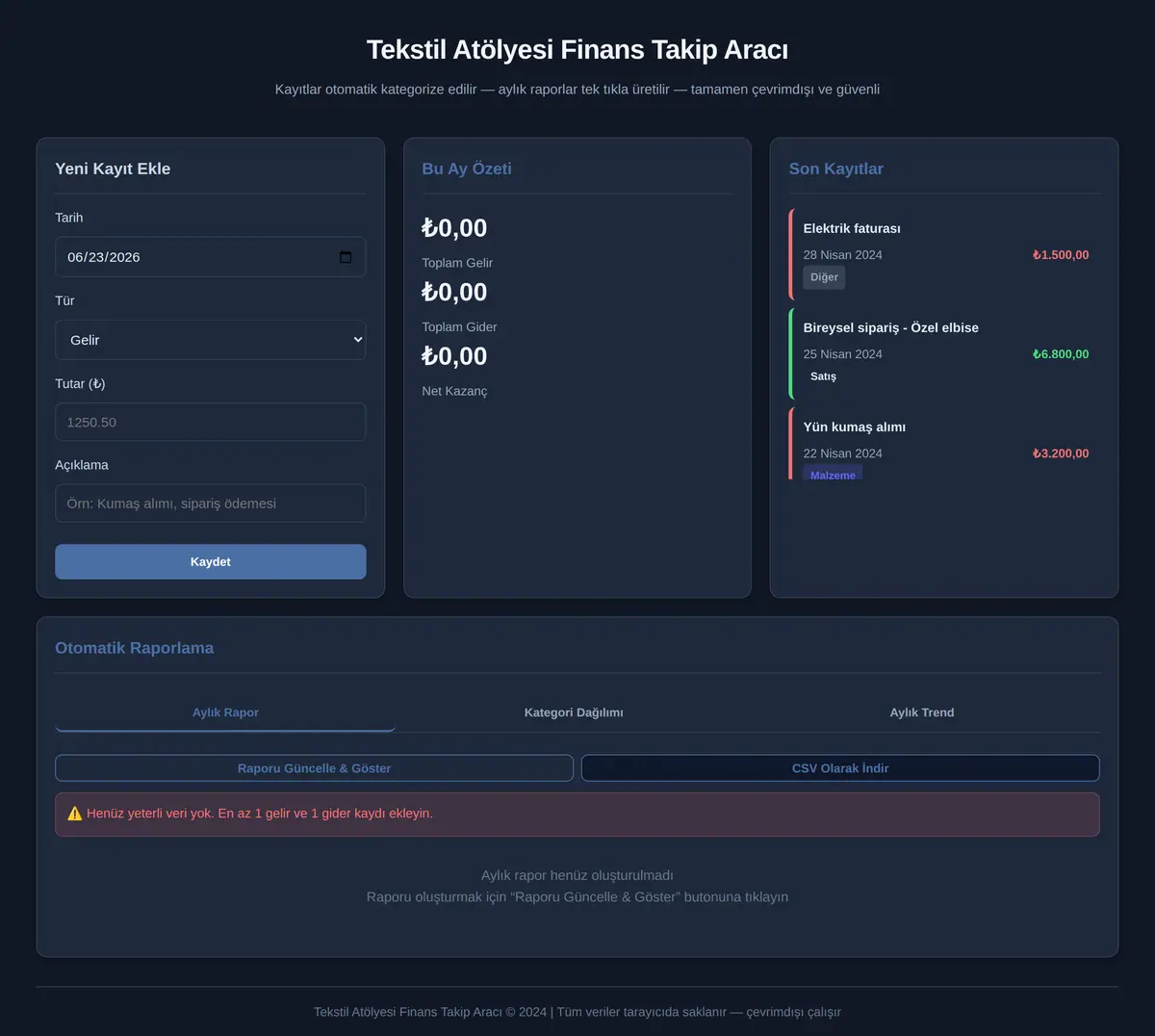Click CSV Olarak İndir button
This screenshot has width=1155, height=1036.
840,768
